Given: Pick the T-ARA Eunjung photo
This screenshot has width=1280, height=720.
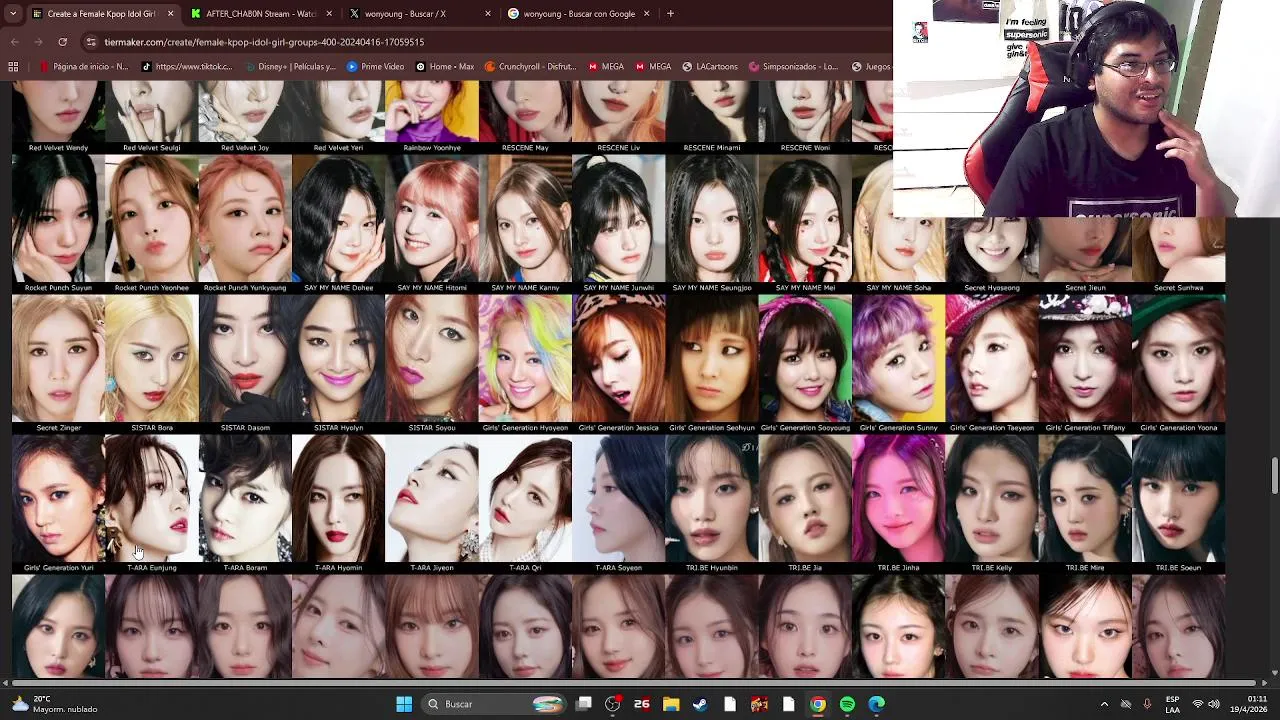Looking at the screenshot, I should pyautogui.click(x=152, y=498).
